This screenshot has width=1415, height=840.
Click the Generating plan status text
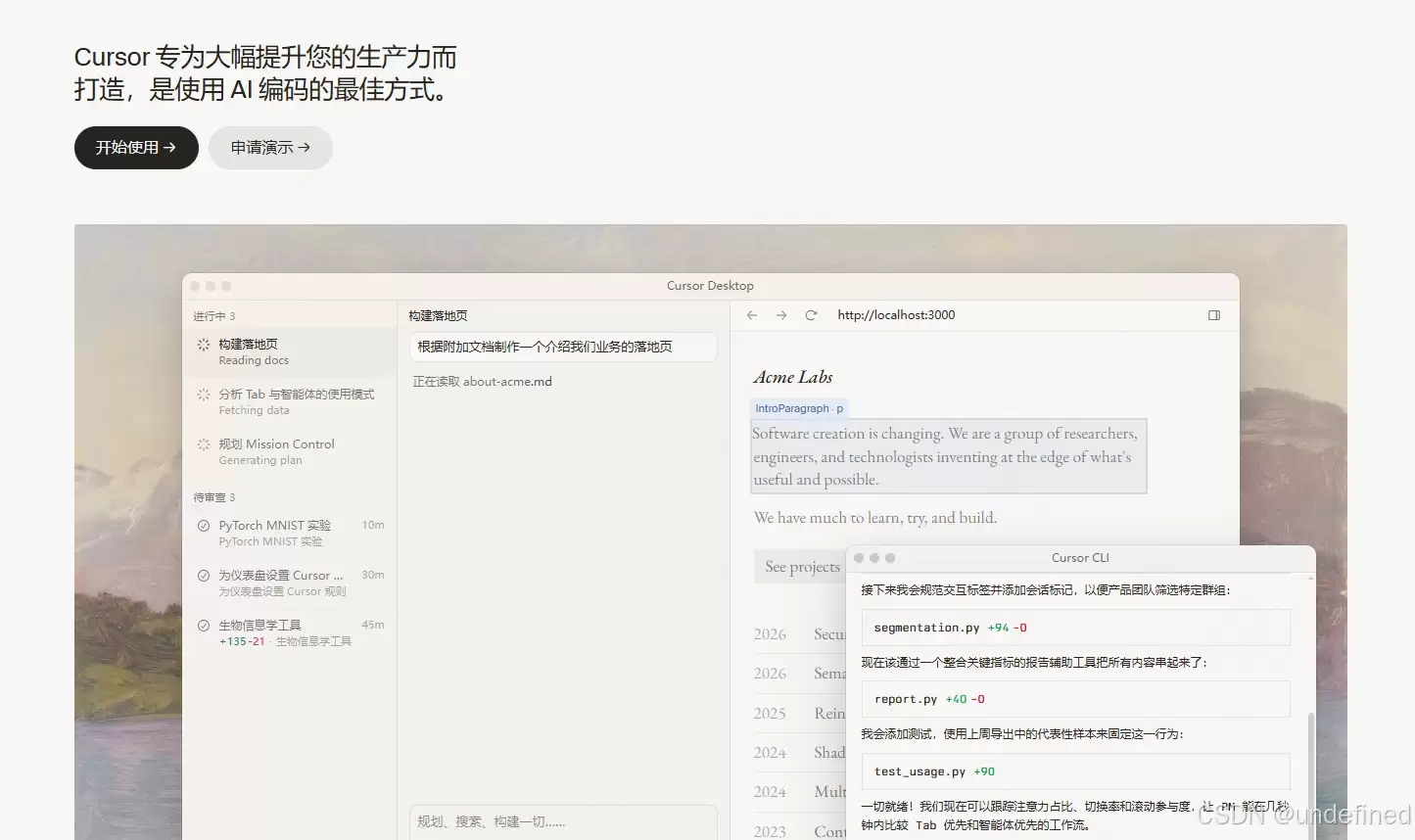pyautogui.click(x=260, y=460)
